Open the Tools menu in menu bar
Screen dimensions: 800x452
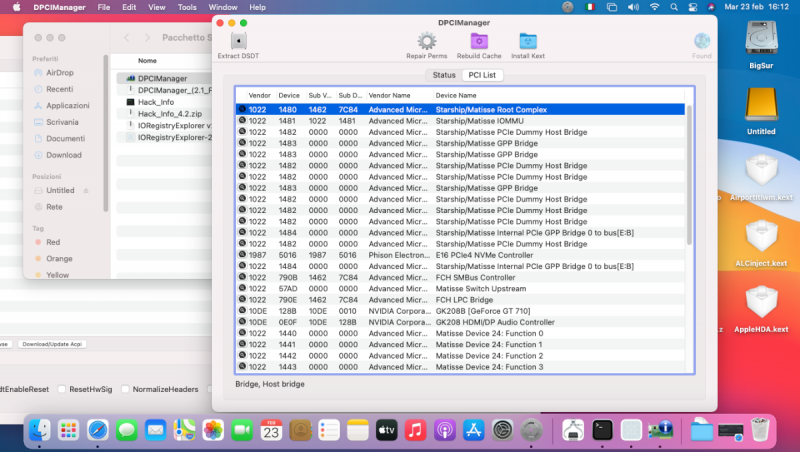tap(187, 7)
